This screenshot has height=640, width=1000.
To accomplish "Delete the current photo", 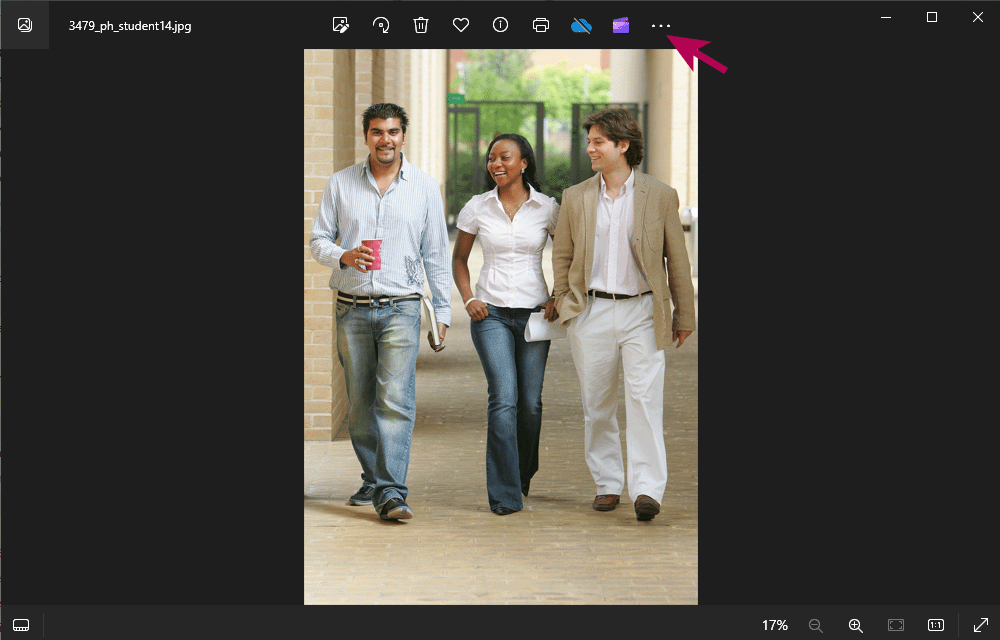I will pos(421,25).
